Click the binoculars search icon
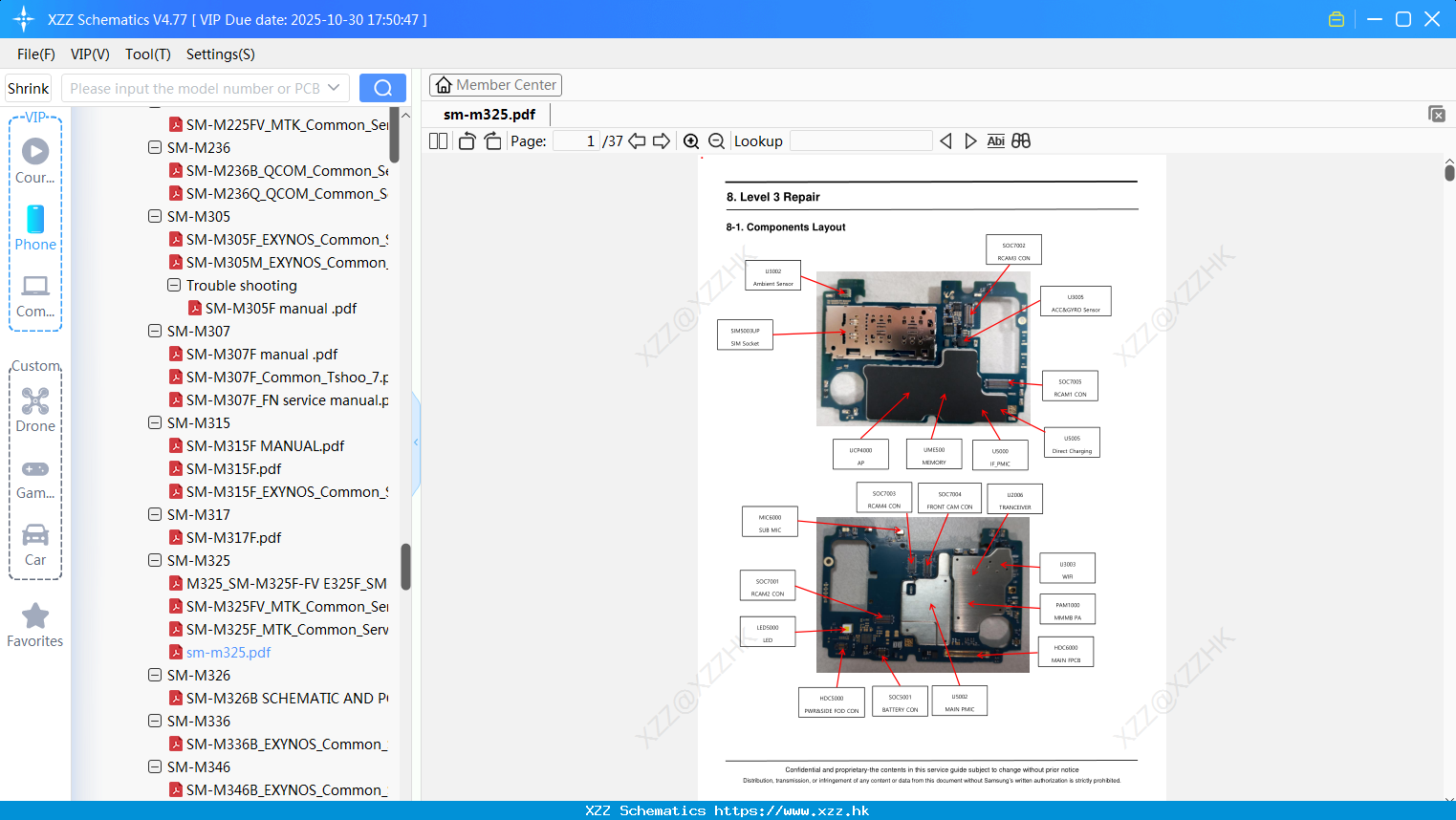Screen dimensions: 1456x820 click(x=1021, y=141)
